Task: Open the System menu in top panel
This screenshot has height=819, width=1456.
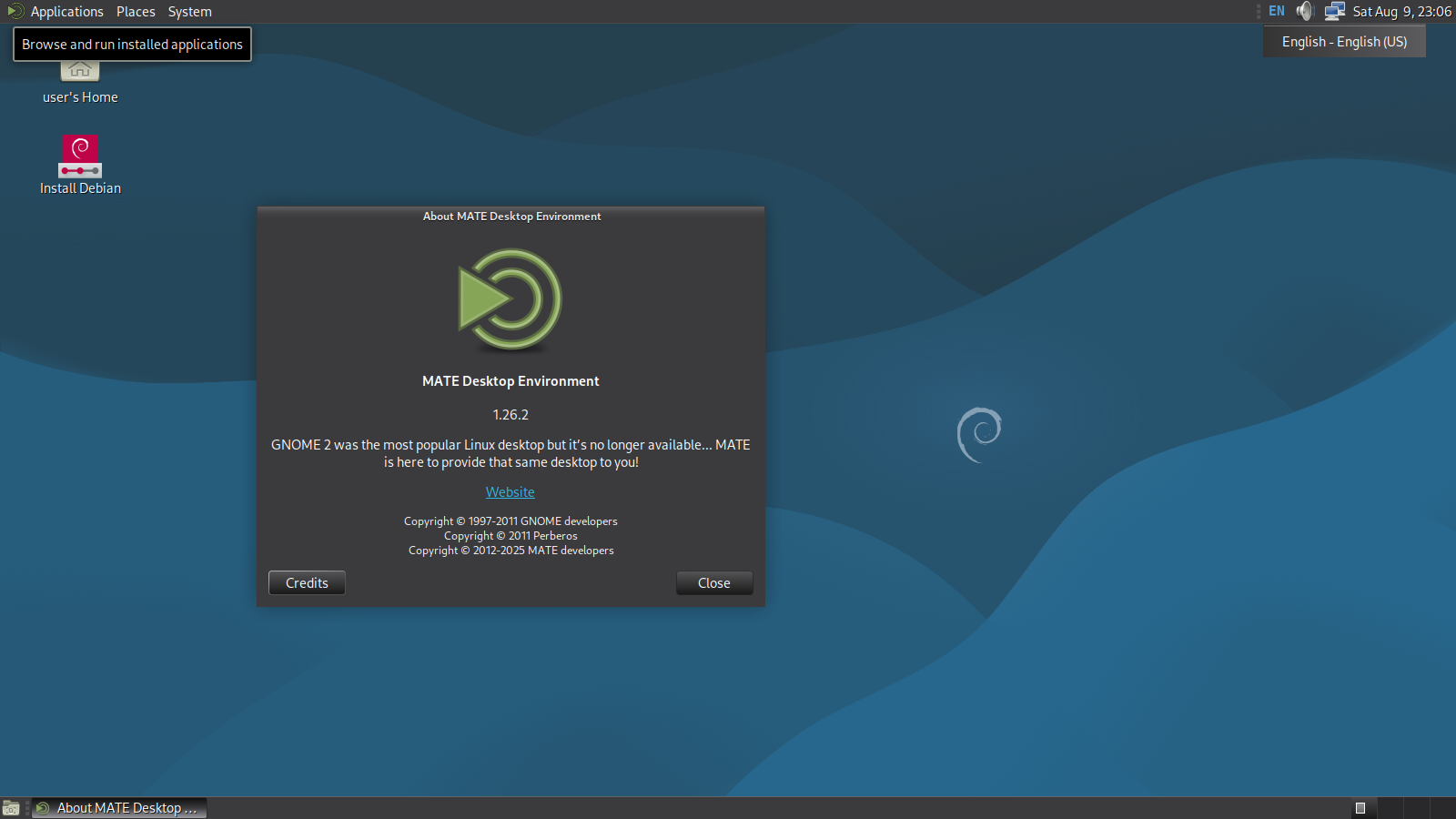Action: (x=189, y=12)
